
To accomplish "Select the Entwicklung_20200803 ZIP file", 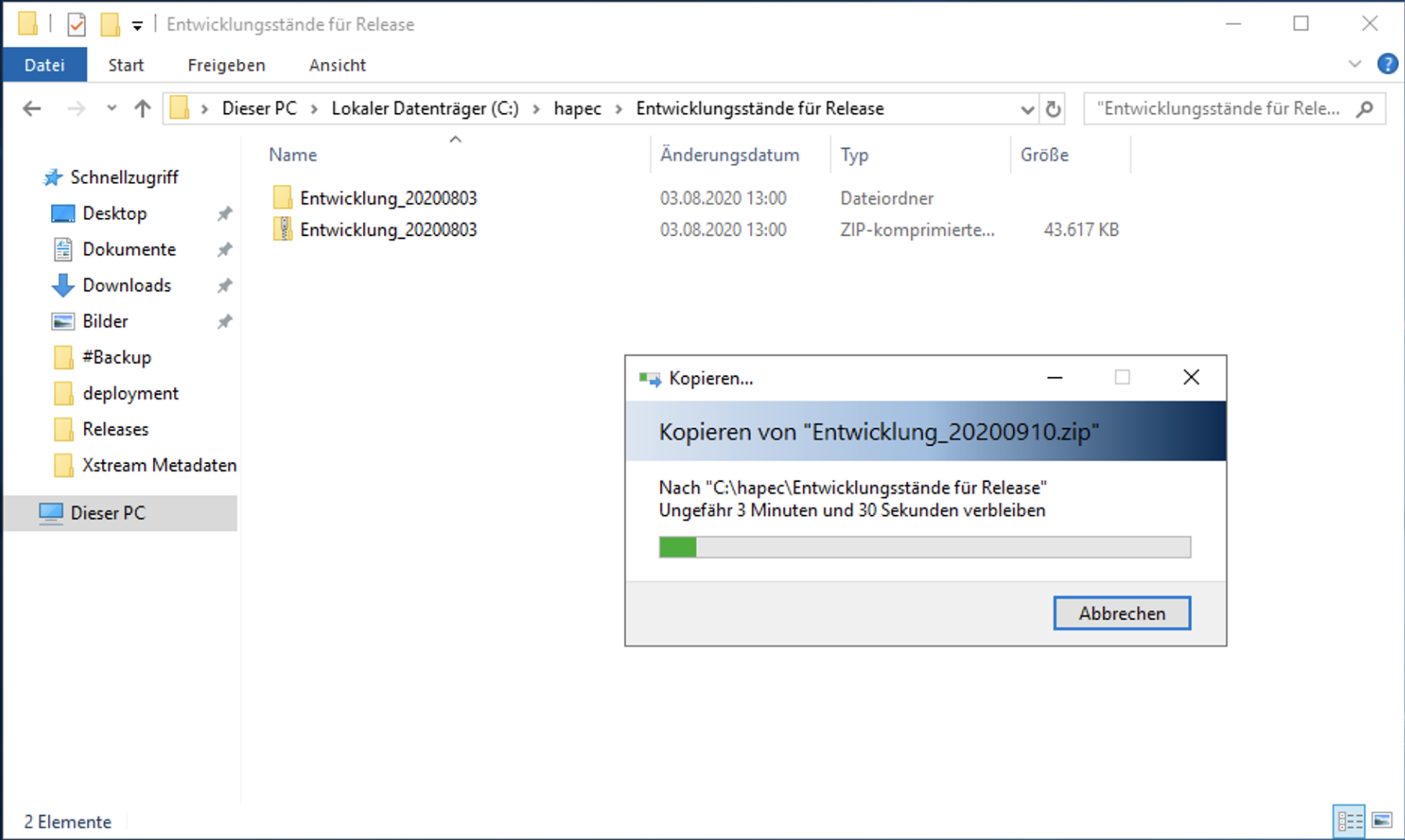I will tap(388, 230).
